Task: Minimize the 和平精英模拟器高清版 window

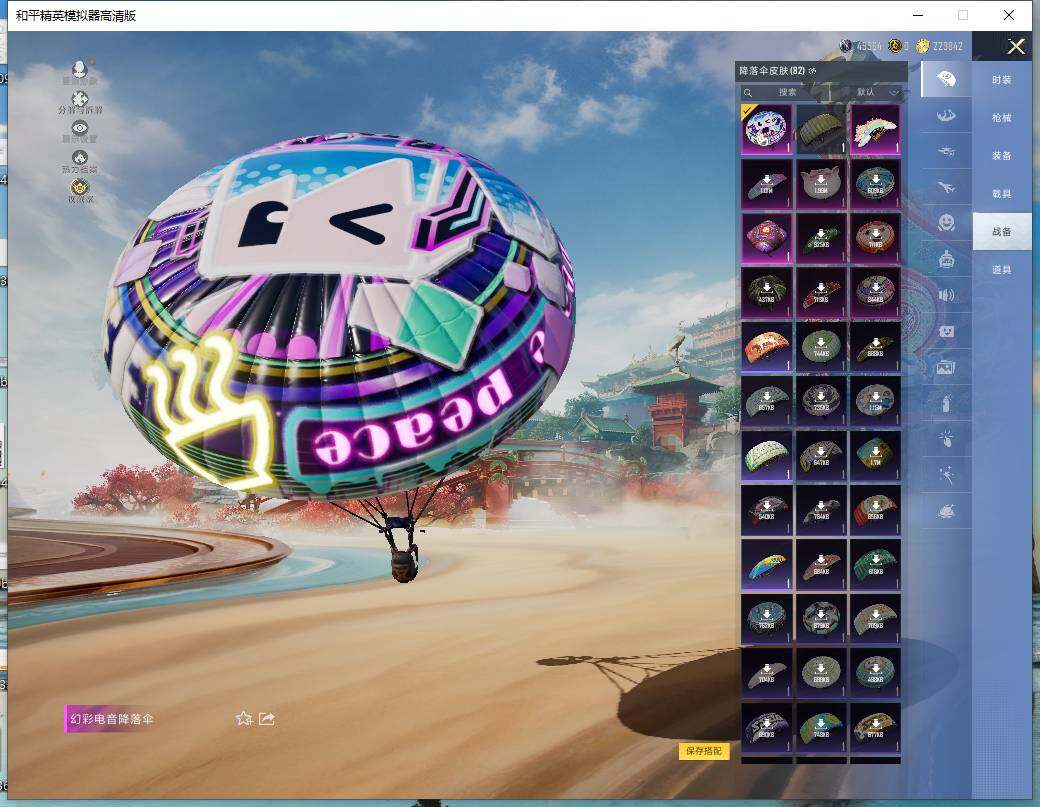Action: tap(918, 15)
